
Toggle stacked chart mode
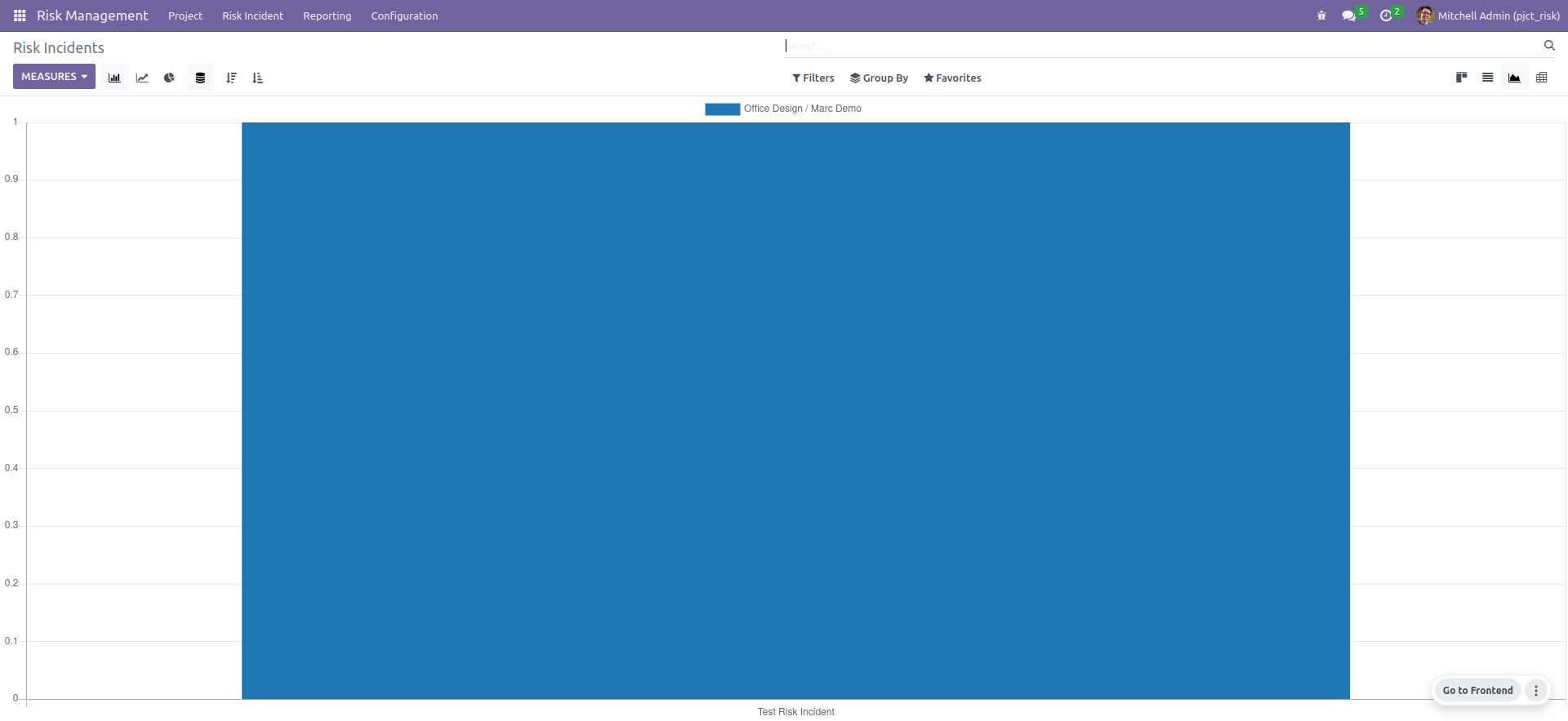tap(200, 78)
